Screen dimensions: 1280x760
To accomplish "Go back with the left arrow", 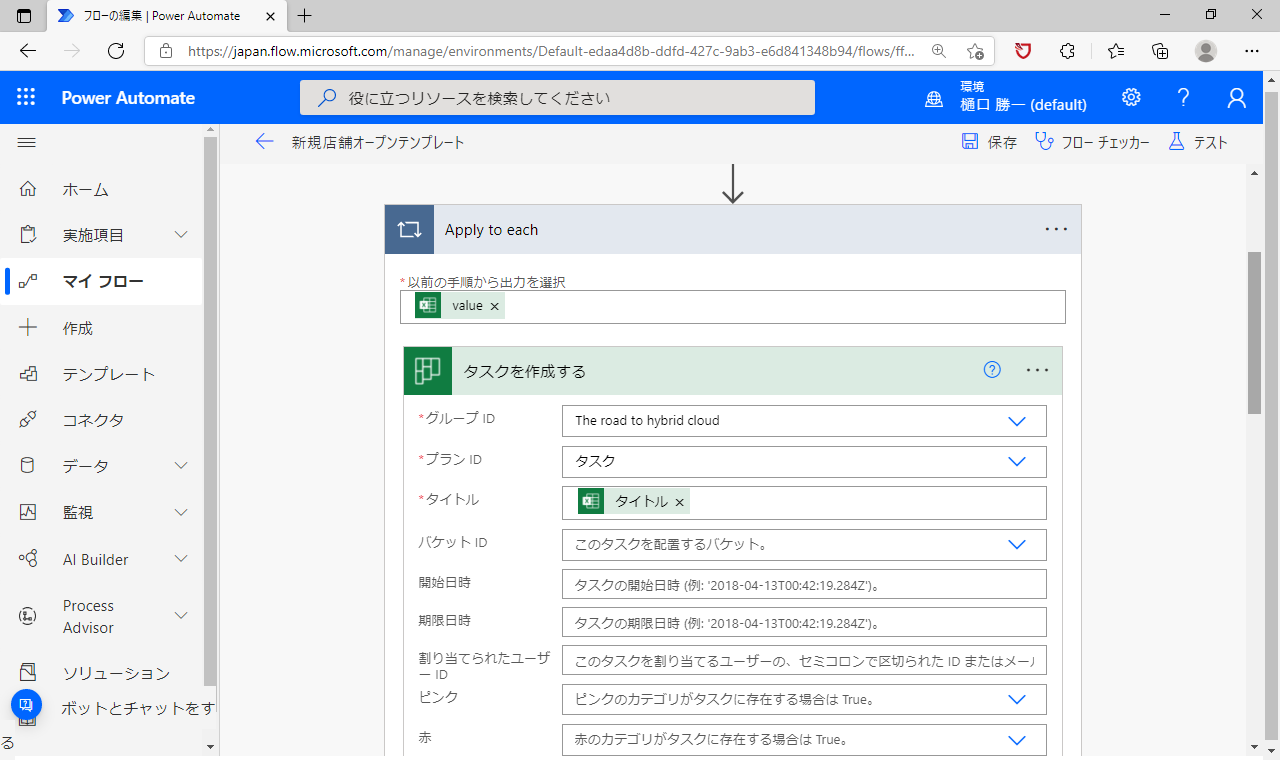I will [x=264, y=142].
